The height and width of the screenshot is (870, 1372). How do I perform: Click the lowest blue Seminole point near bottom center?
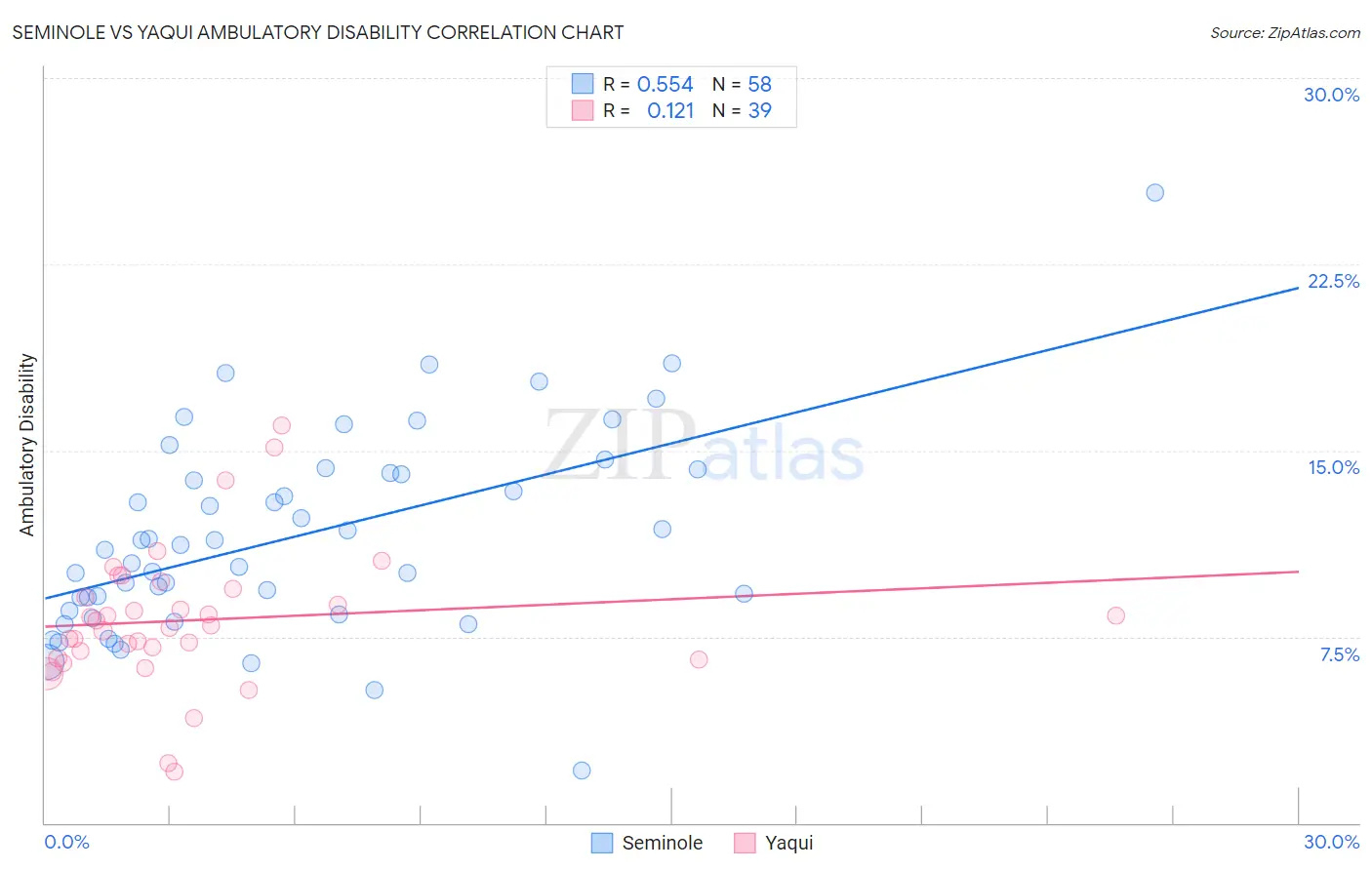(x=582, y=771)
